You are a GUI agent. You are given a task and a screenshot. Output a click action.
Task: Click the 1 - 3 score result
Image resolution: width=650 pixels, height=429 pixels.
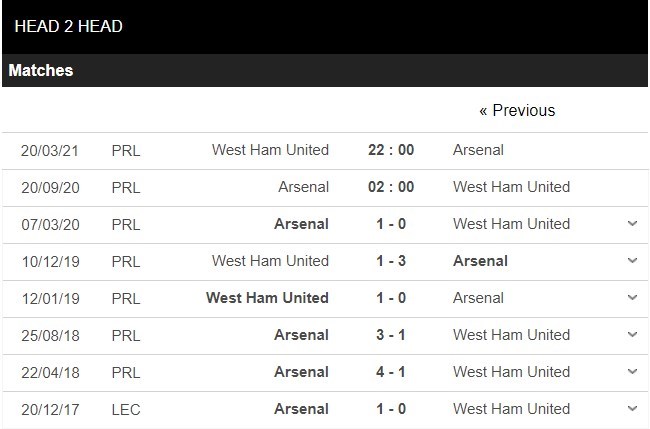pyautogui.click(x=390, y=261)
